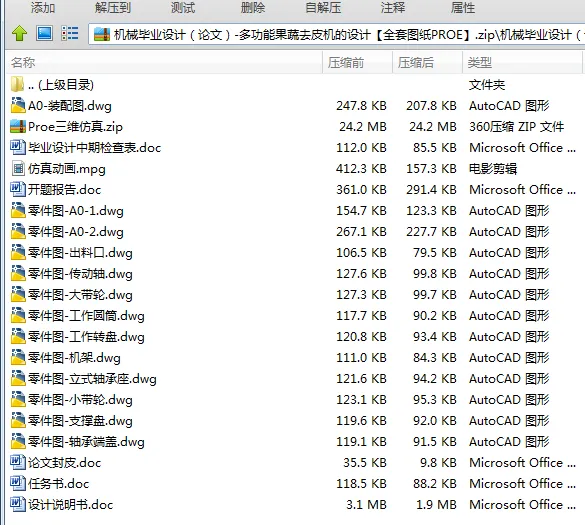Click the icon of 零件图-大带轮.dwg

18,294
